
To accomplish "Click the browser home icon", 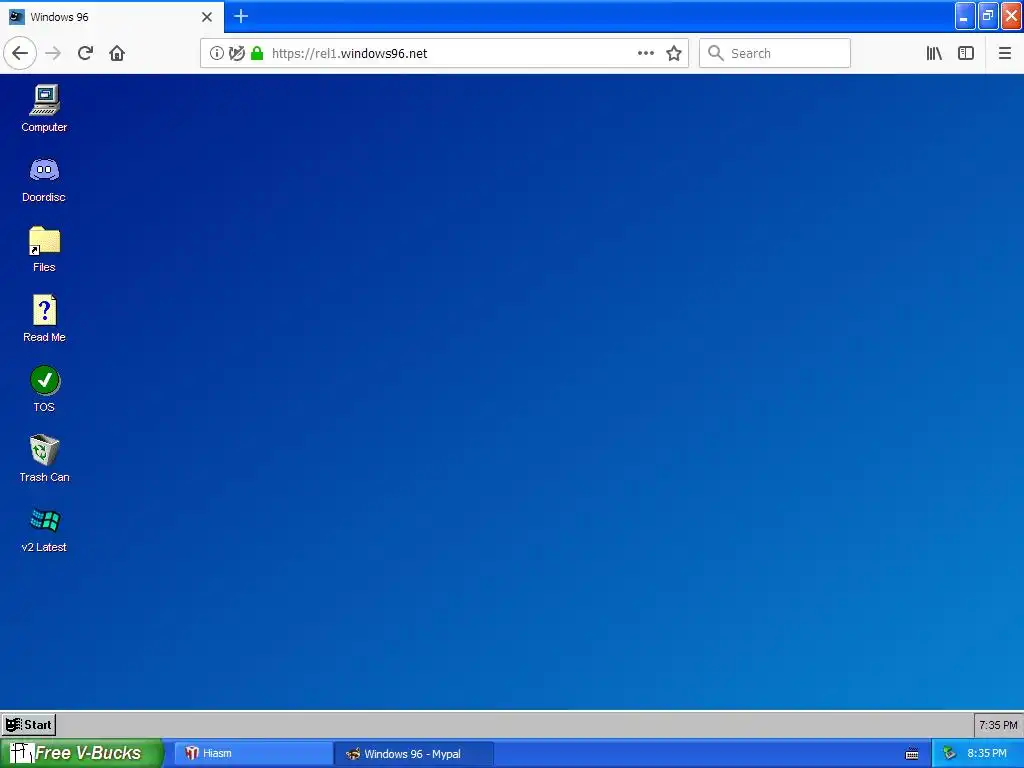I will click(x=117, y=54).
